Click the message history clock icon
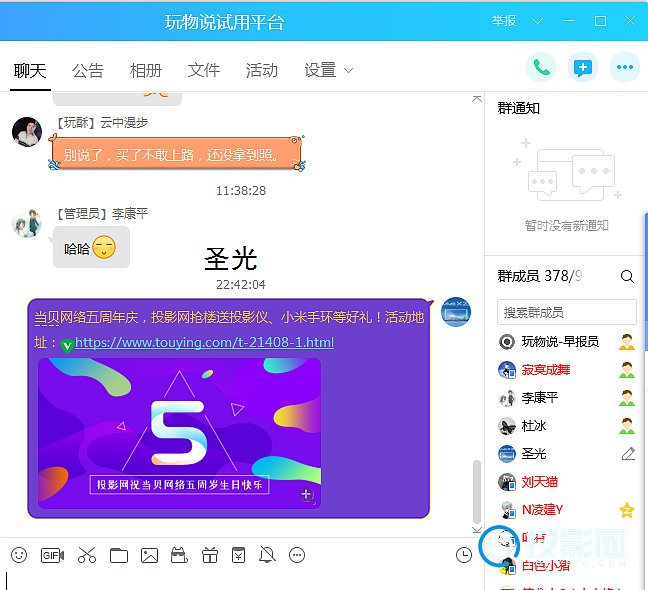 point(463,555)
